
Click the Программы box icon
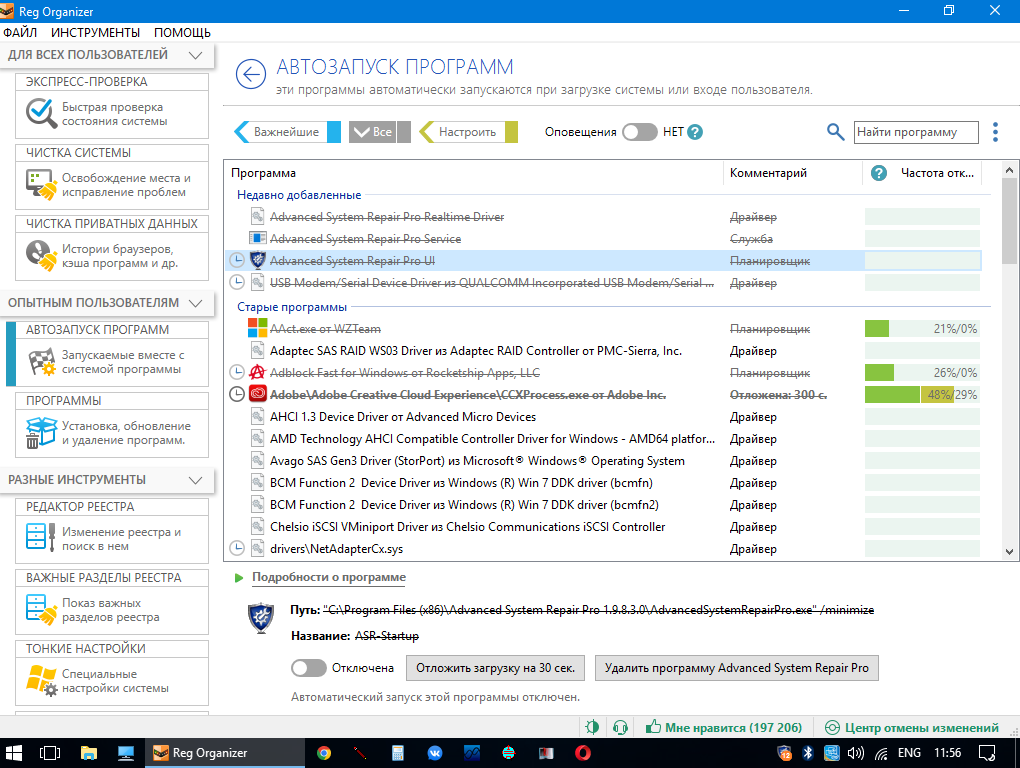42,432
